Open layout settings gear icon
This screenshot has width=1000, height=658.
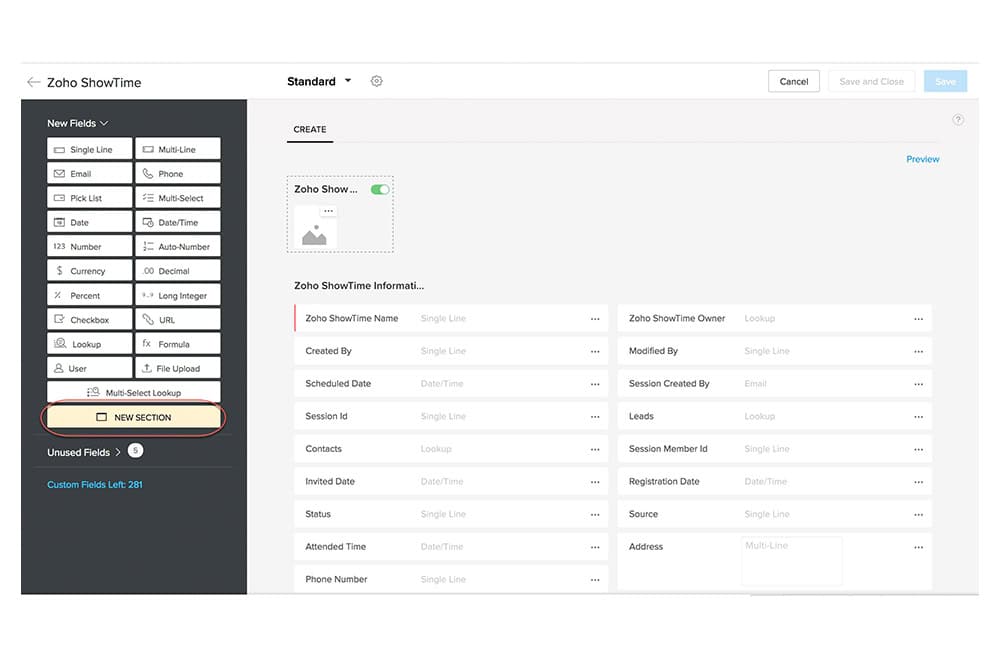[377, 81]
